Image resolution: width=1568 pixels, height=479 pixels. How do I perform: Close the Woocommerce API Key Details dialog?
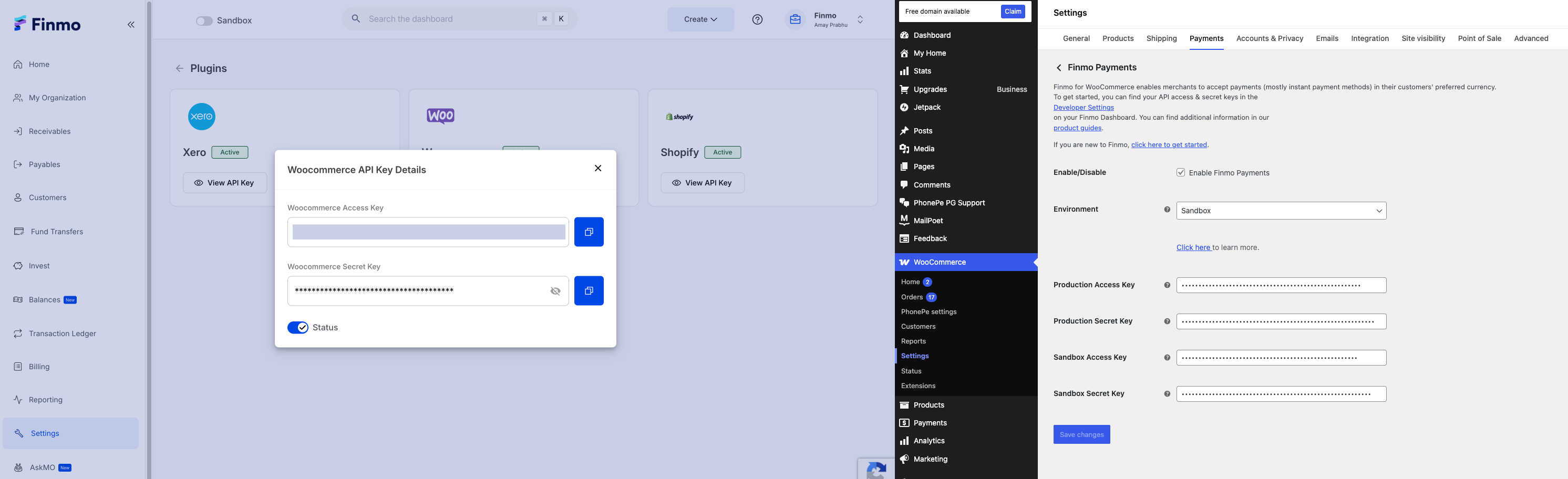tap(598, 169)
